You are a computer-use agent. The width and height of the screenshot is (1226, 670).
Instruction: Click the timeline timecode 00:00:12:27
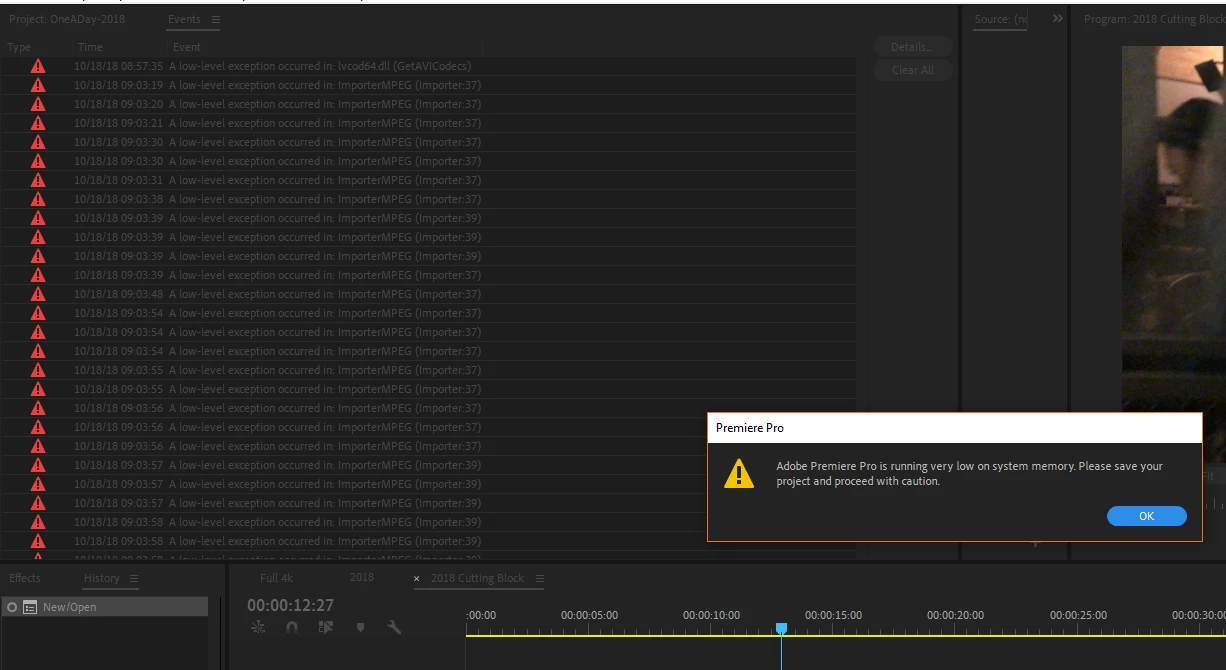pos(290,605)
